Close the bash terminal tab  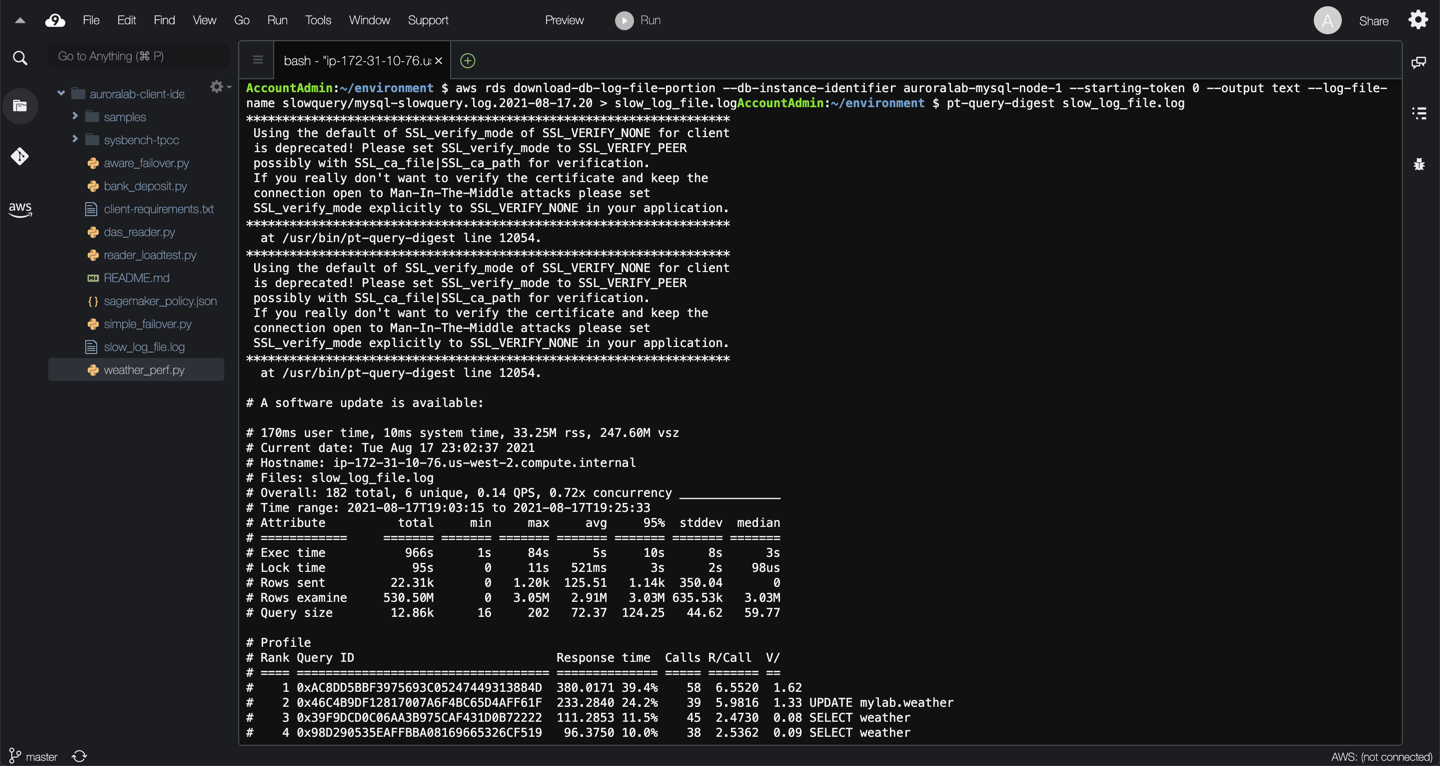438,61
